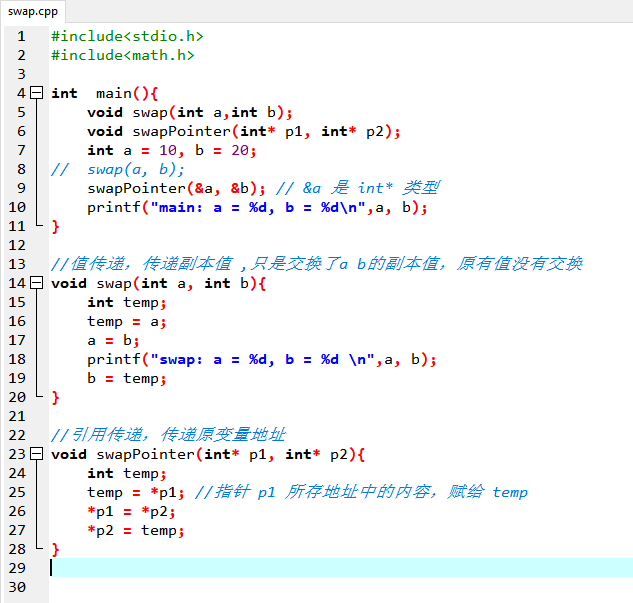Image resolution: width=633 pixels, height=603 pixels.
Task: Place cursor on "int temp;" in swap function
Action: (126, 302)
